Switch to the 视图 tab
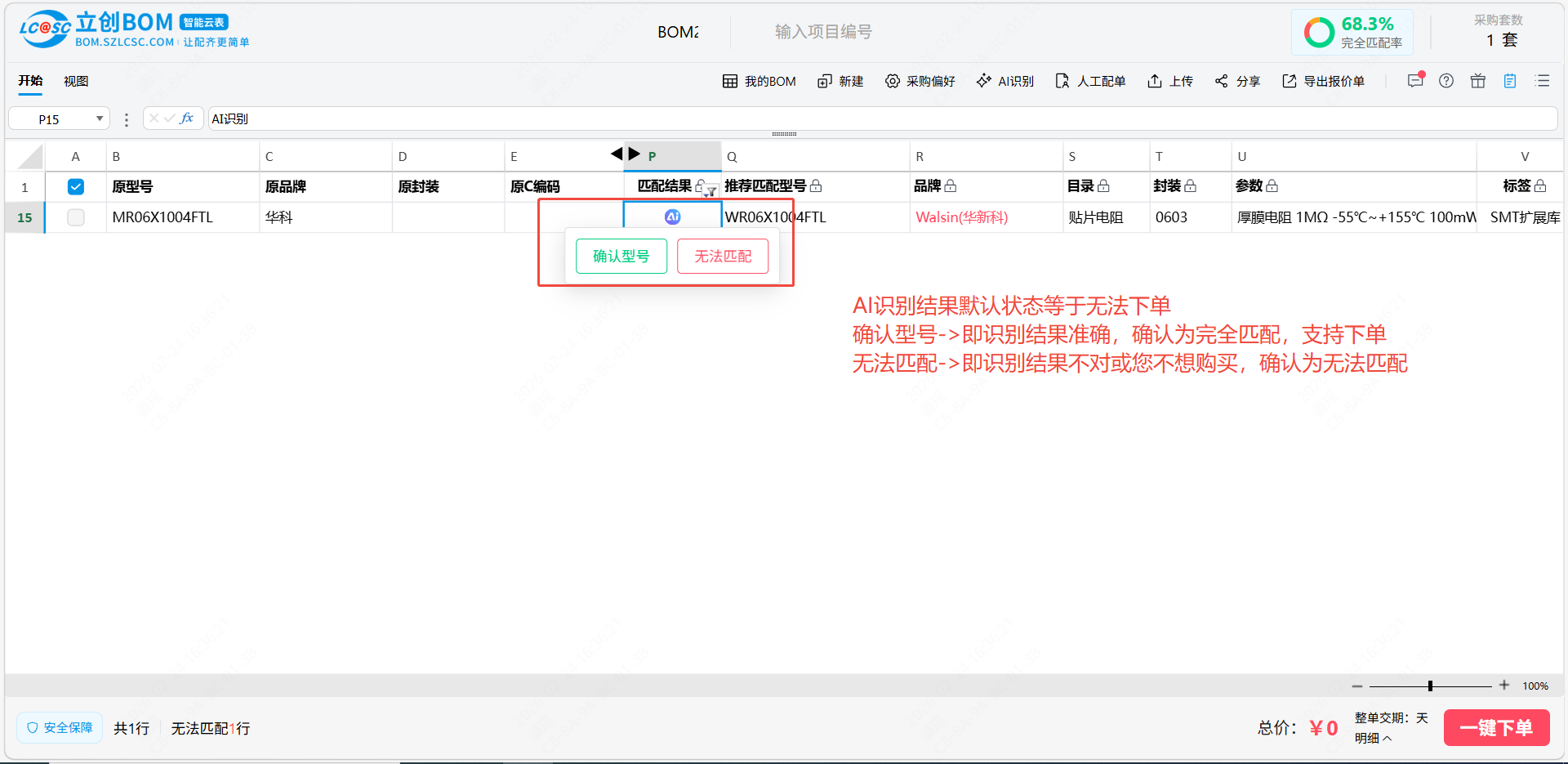Screen dimensions: 1568x764 pyautogui.click(x=76, y=81)
